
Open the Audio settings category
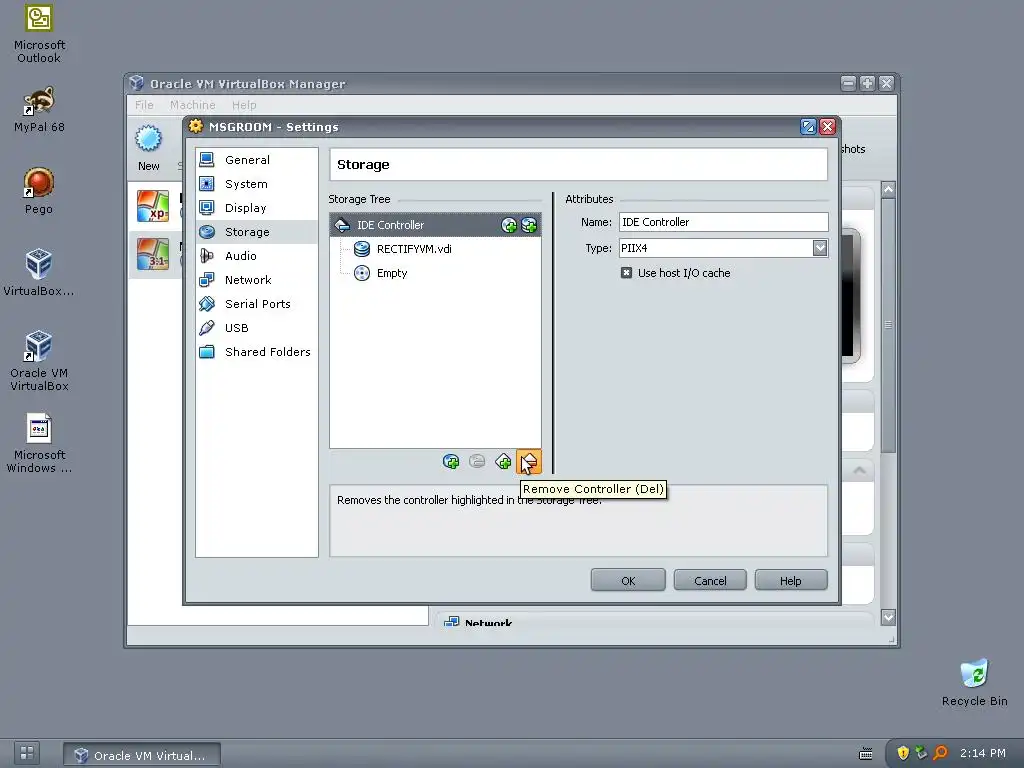(x=257, y=256)
